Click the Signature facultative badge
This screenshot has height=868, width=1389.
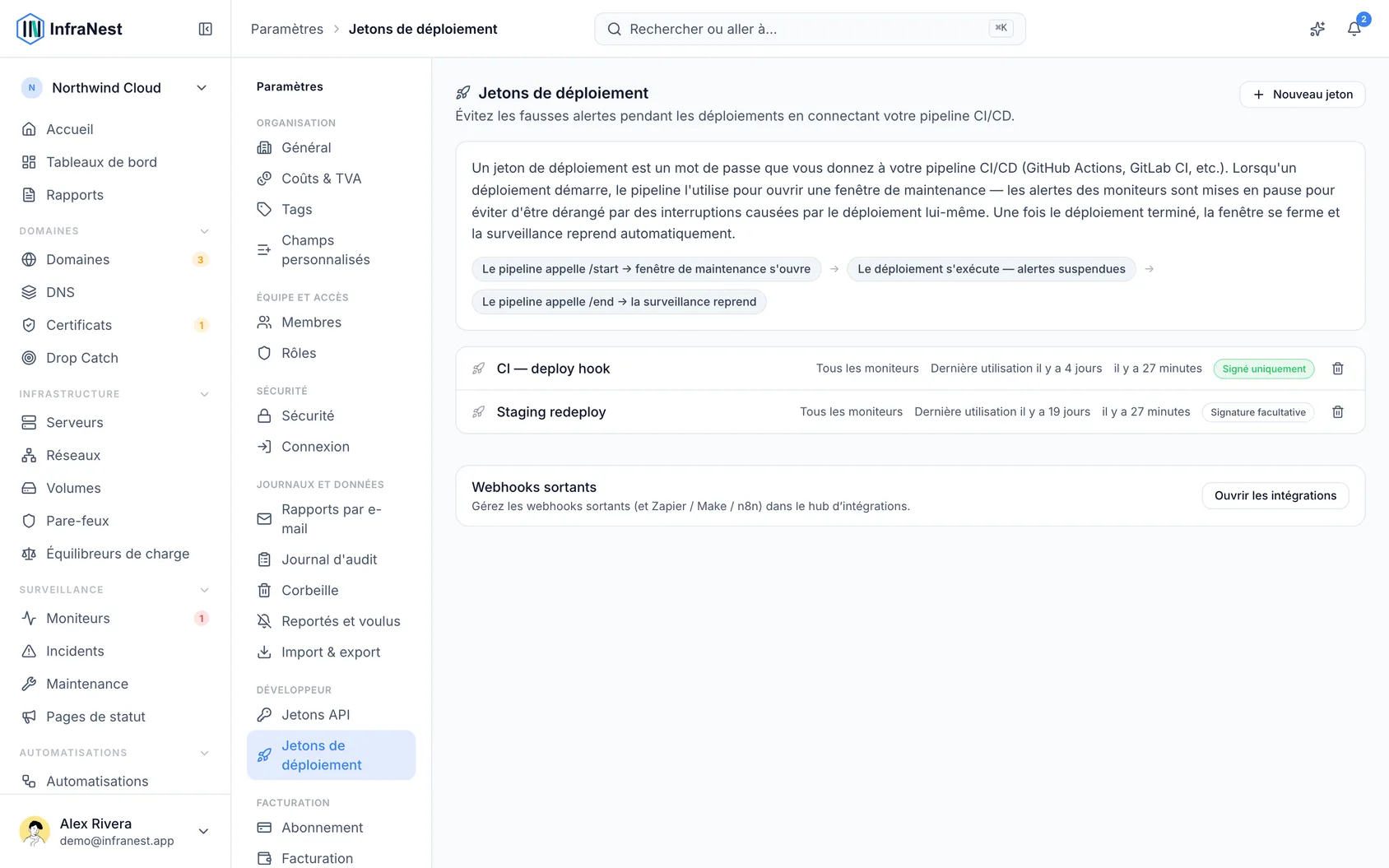[x=1258, y=412]
